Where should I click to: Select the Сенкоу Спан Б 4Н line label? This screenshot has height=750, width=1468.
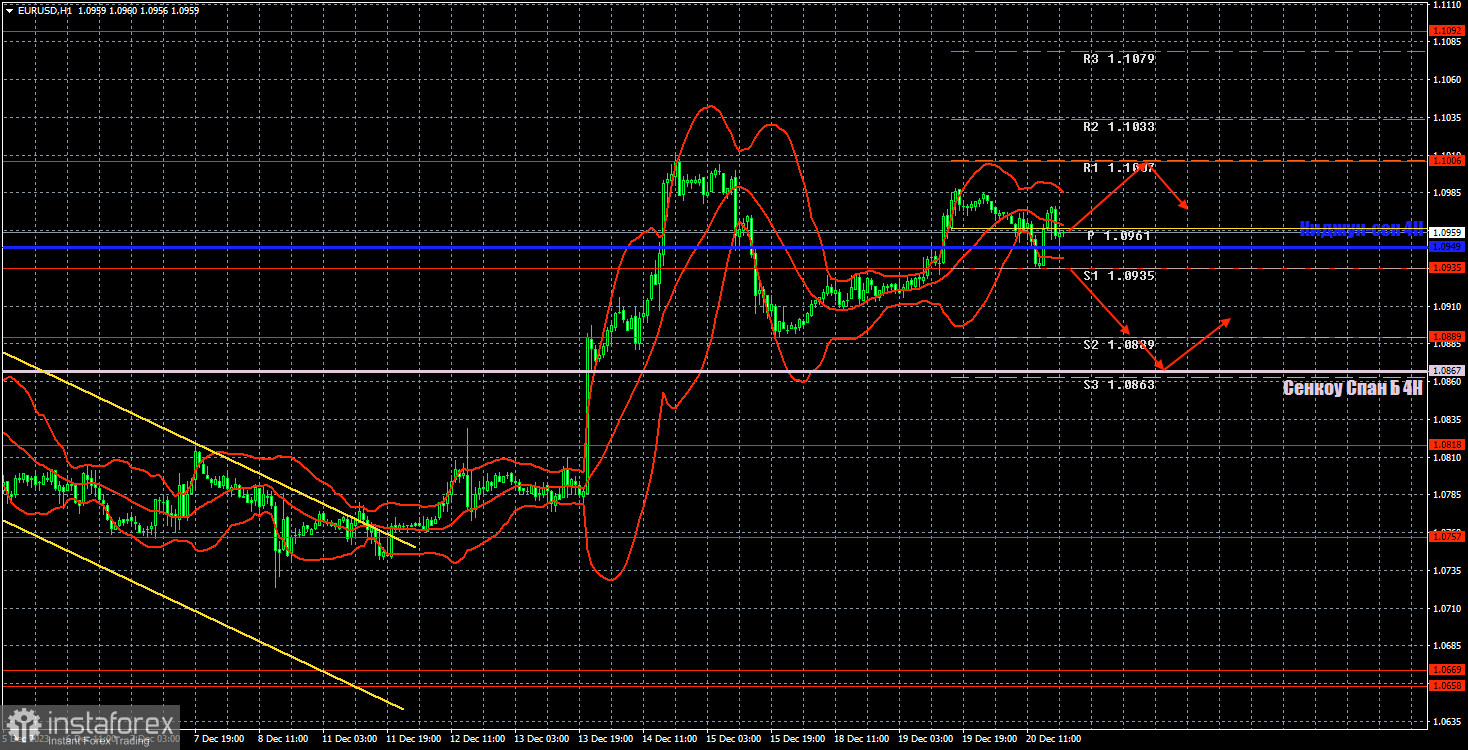[x=1352, y=388]
